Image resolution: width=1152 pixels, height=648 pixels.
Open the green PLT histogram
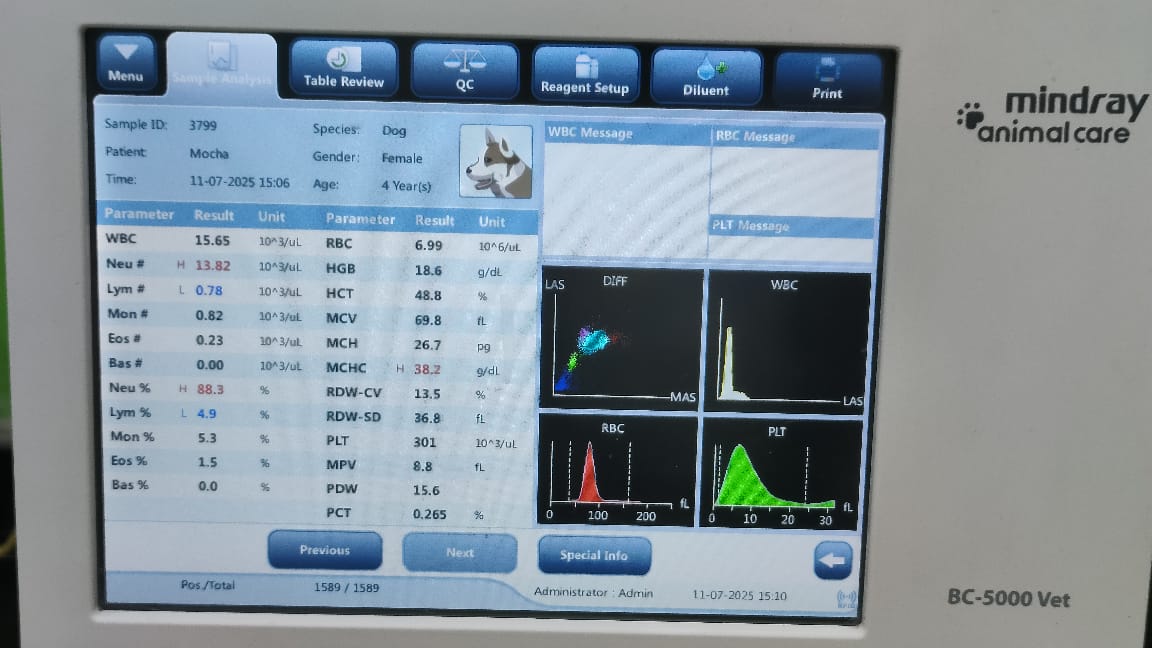pyautogui.click(x=782, y=473)
